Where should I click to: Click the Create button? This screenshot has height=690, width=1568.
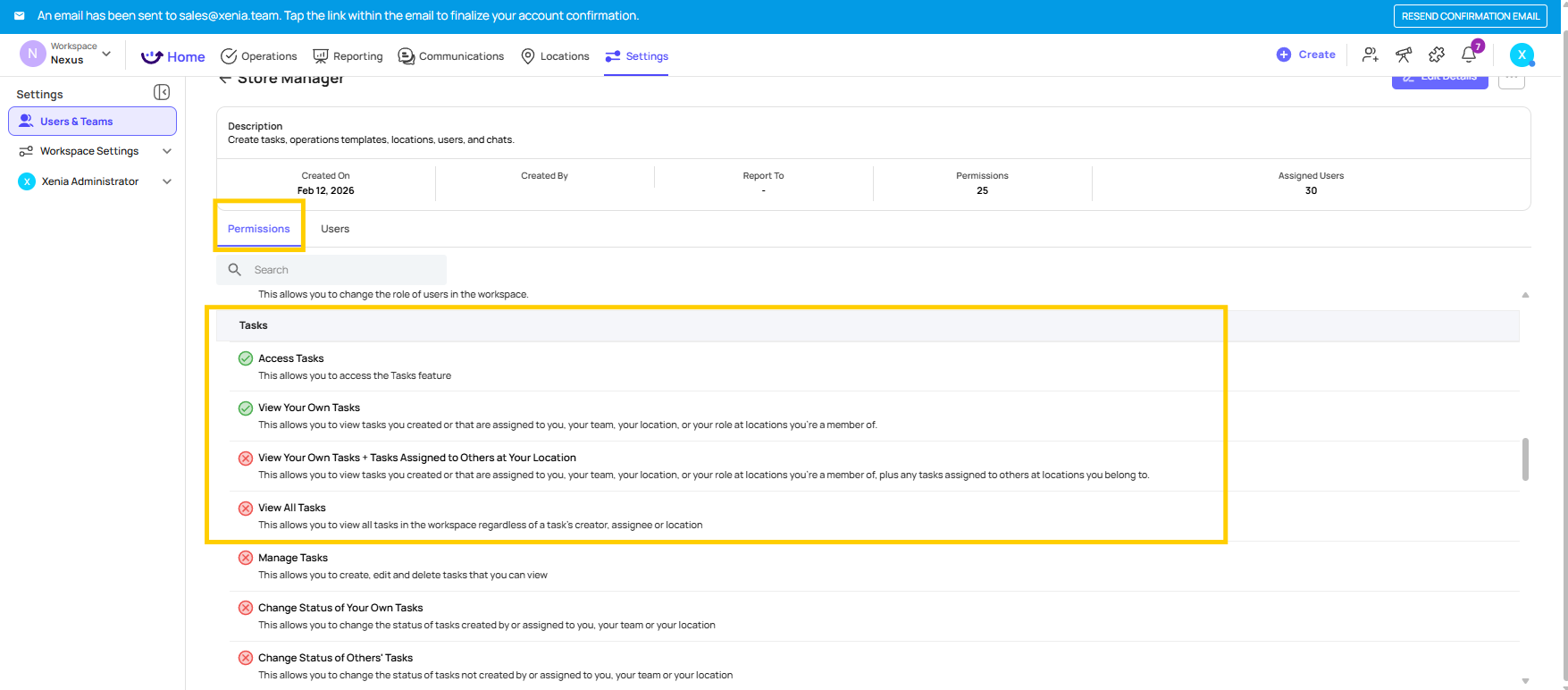pyautogui.click(x=1306, y=55)
